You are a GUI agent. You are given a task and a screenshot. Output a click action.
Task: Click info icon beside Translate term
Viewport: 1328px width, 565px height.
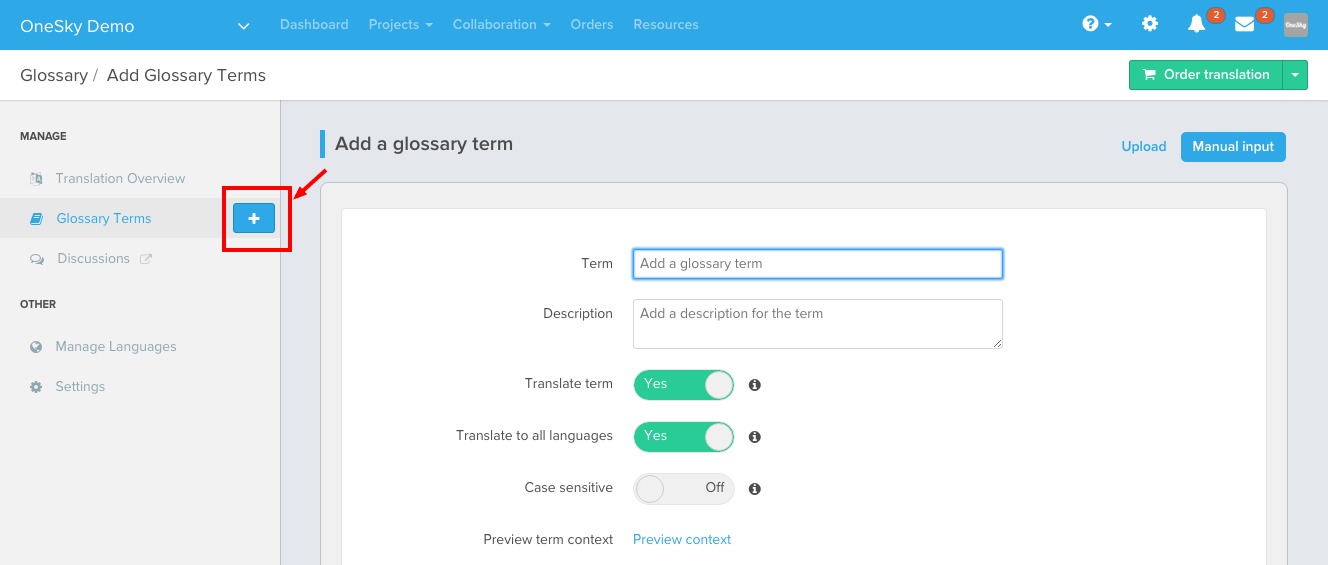(755, 384)
